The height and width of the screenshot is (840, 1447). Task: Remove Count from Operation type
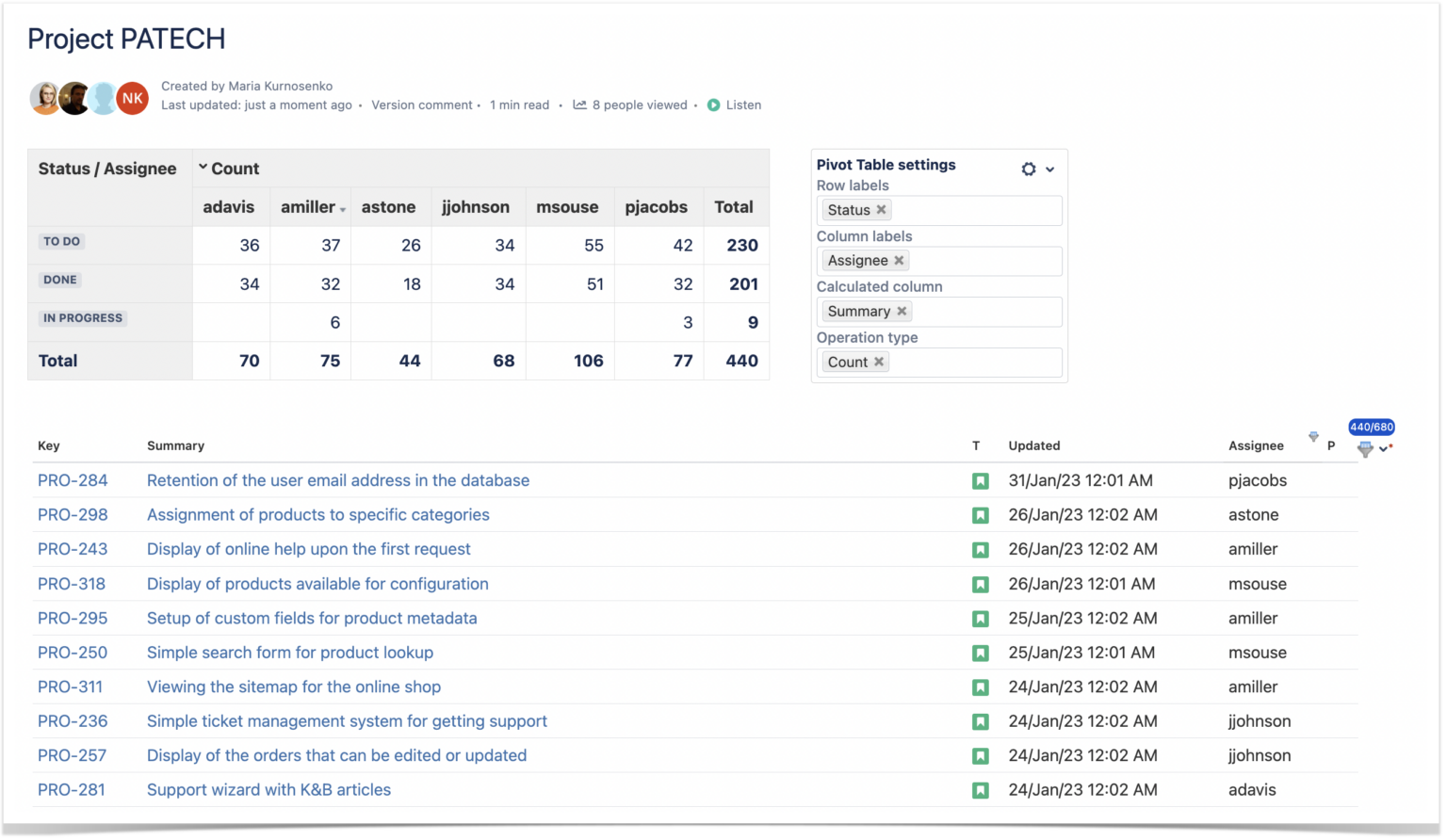(878, 361)
